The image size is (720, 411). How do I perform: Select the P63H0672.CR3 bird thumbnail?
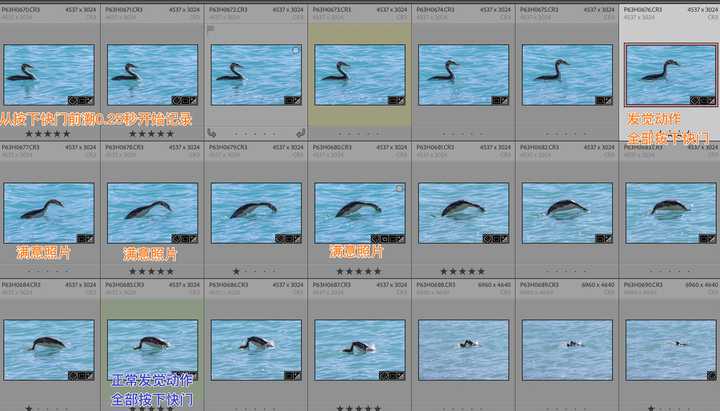tap(256, 75)
